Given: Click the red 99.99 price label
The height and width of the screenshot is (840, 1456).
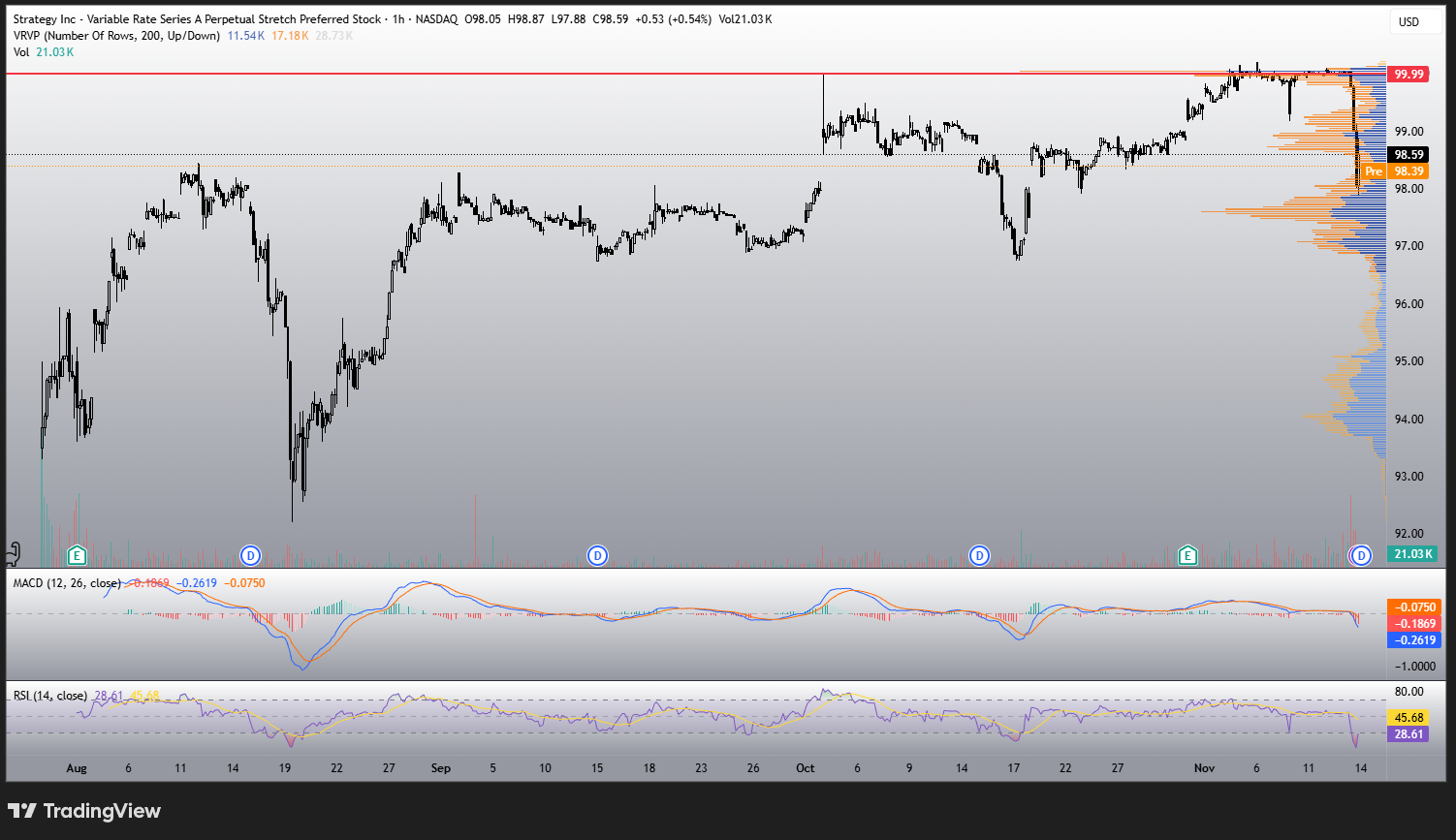Looking at the screenshot, I should click(x=1409, y=75).
